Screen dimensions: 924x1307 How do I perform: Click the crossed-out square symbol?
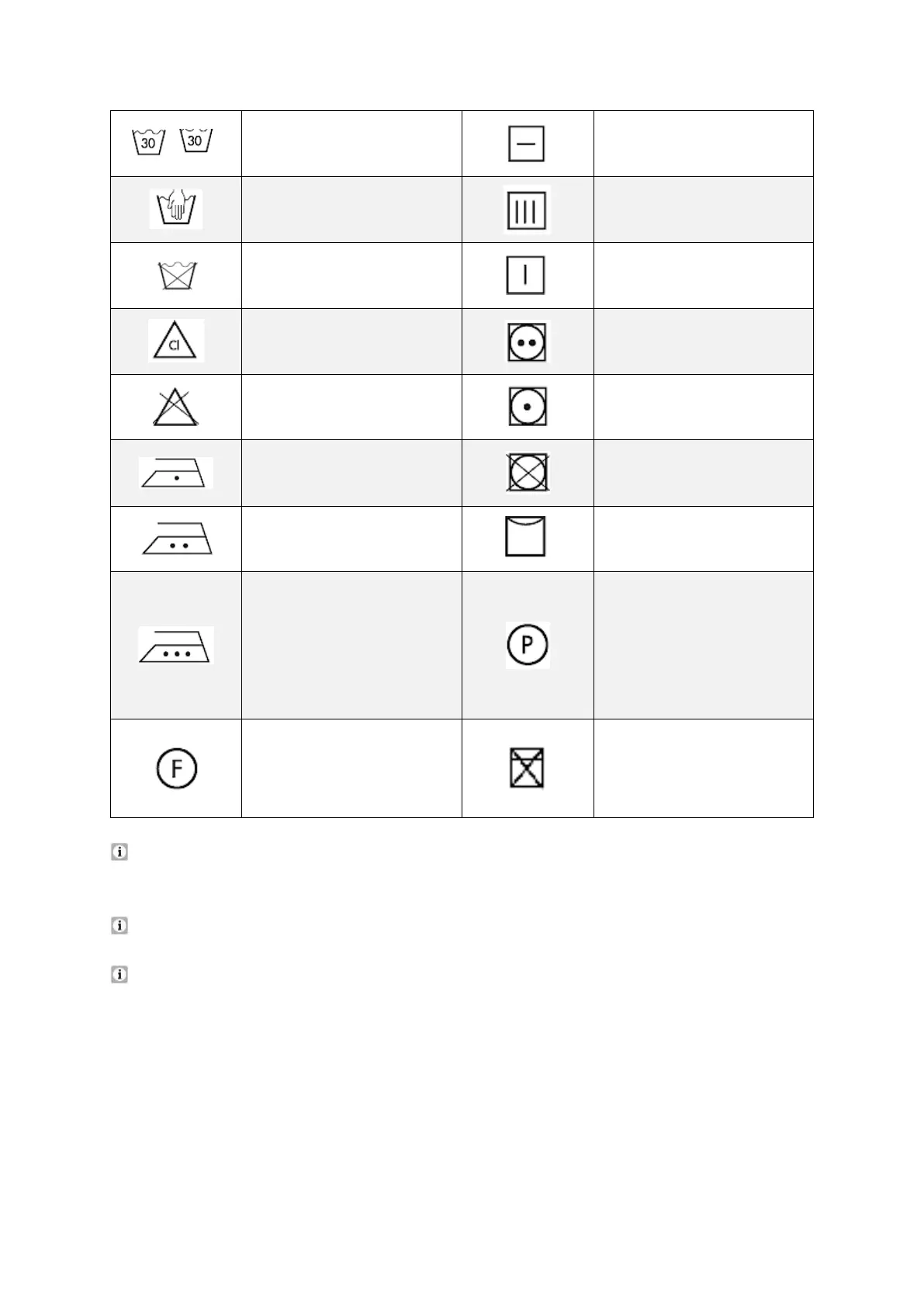coord(527,768)
